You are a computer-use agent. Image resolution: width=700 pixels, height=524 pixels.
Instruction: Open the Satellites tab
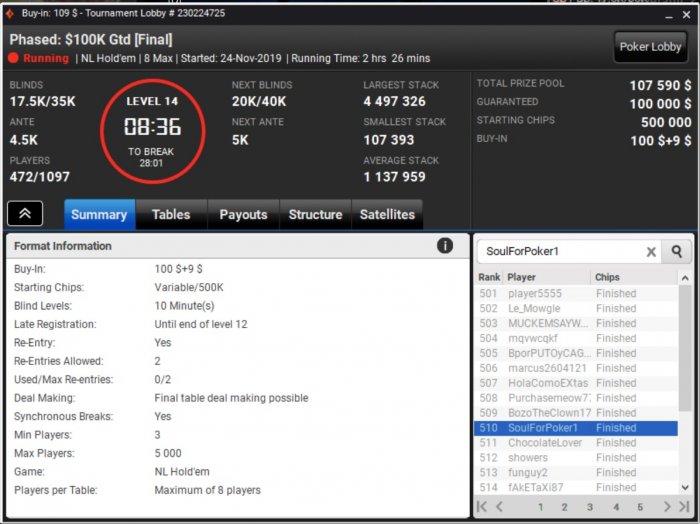(387, 215)
